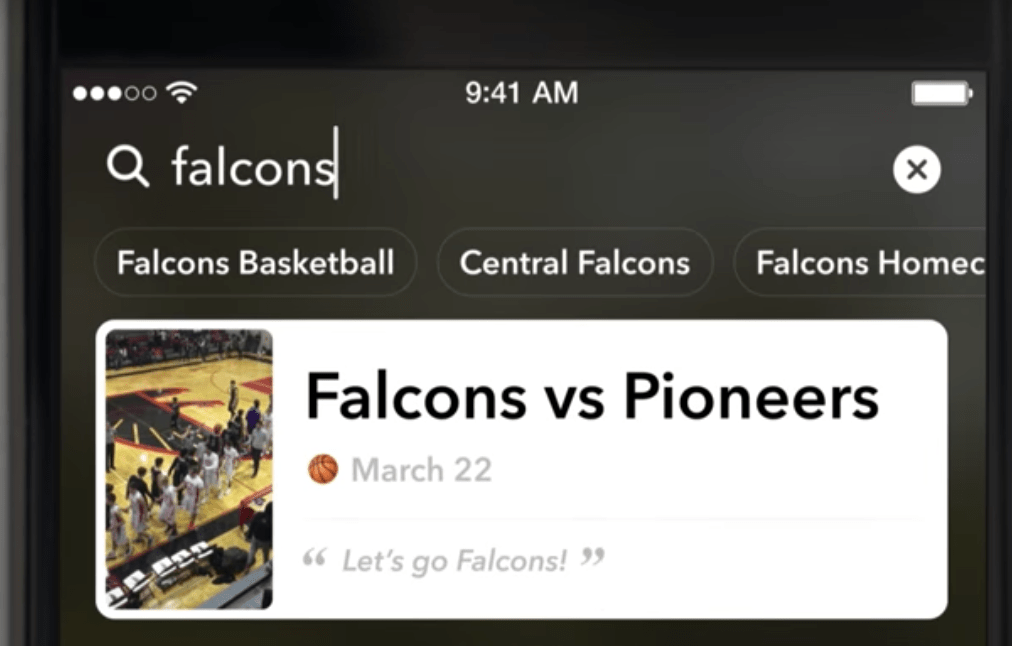Open the Falcons vs Pioneers title
Viewport: 1012px width, 646px height.
[x=592, y=396]
